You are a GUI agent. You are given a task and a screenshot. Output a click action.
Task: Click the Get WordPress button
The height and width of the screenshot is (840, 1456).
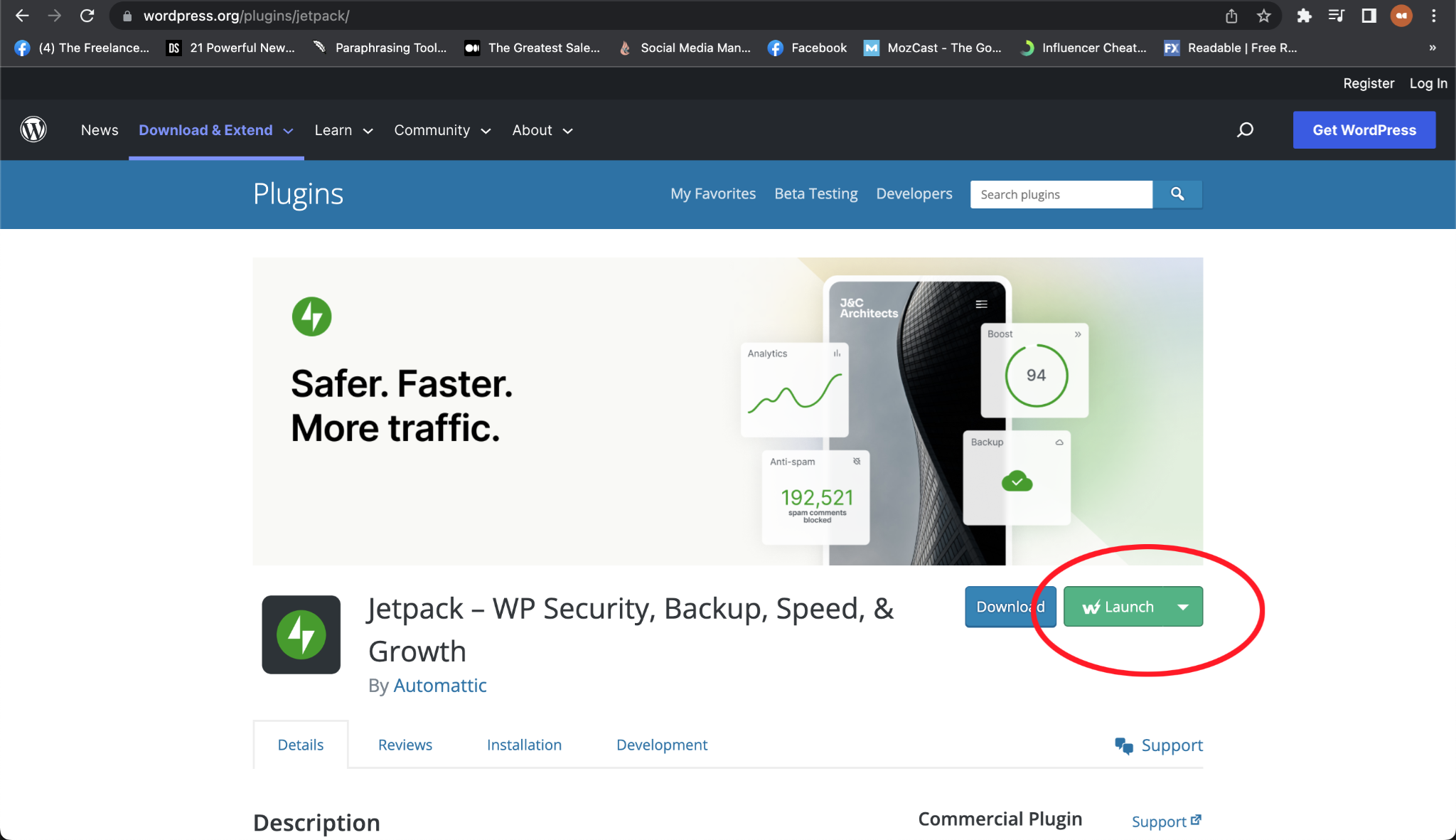pos(1364,129)
